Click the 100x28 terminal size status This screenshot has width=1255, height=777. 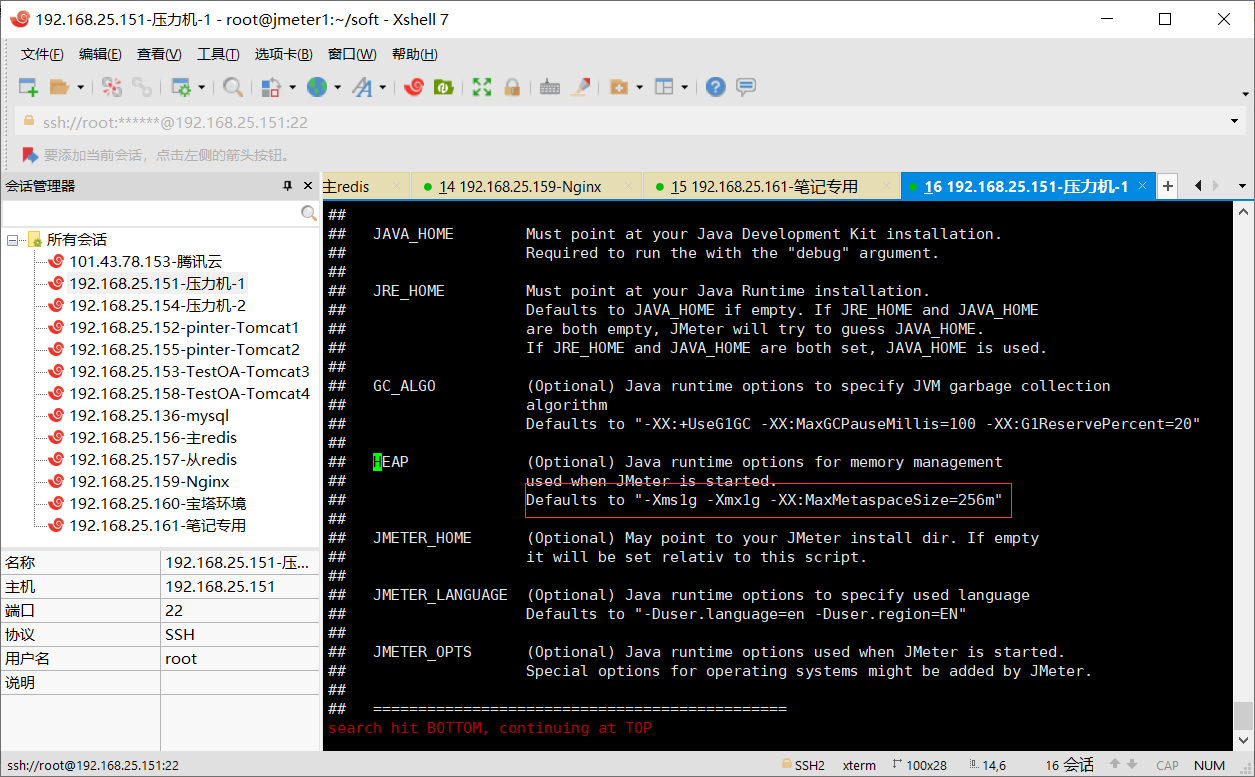click(918, 765)
